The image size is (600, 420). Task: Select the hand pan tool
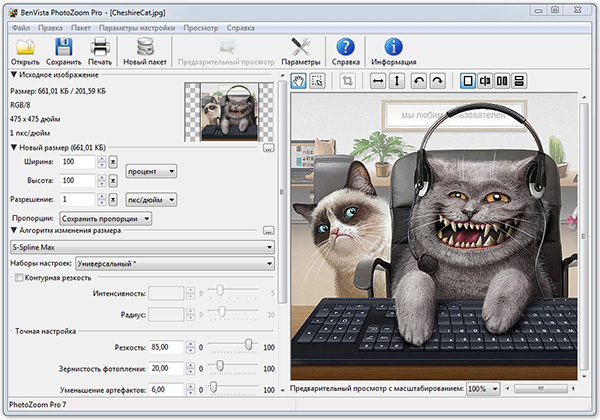point(299,81)
